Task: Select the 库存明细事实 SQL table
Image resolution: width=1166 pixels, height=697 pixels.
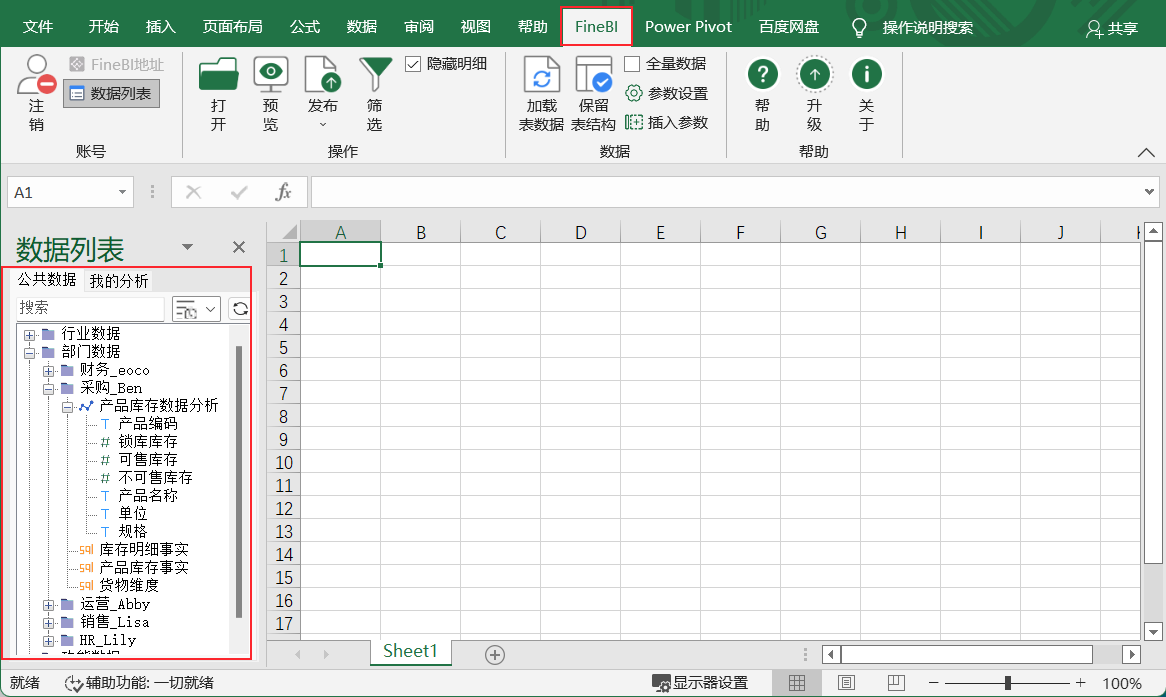Action: 144,550
